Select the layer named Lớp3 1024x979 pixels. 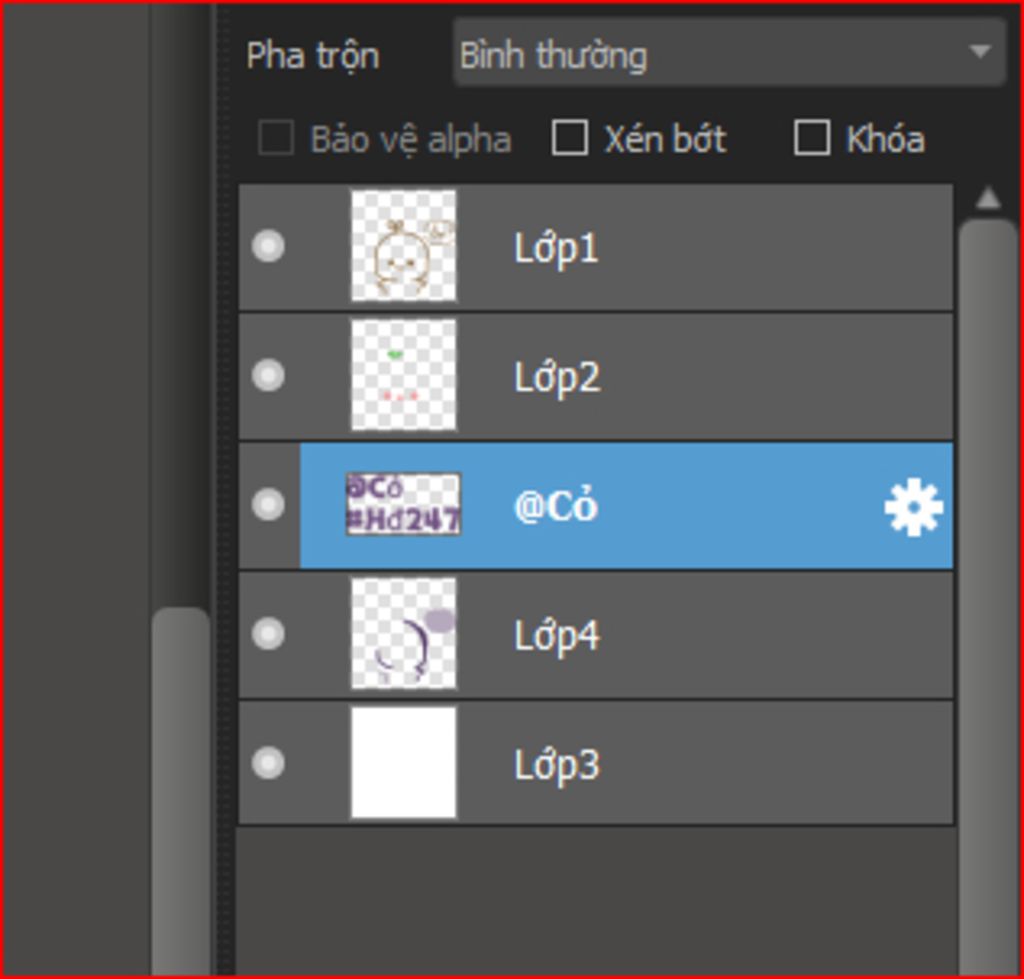pyautogui.click(x=556, y=764)
